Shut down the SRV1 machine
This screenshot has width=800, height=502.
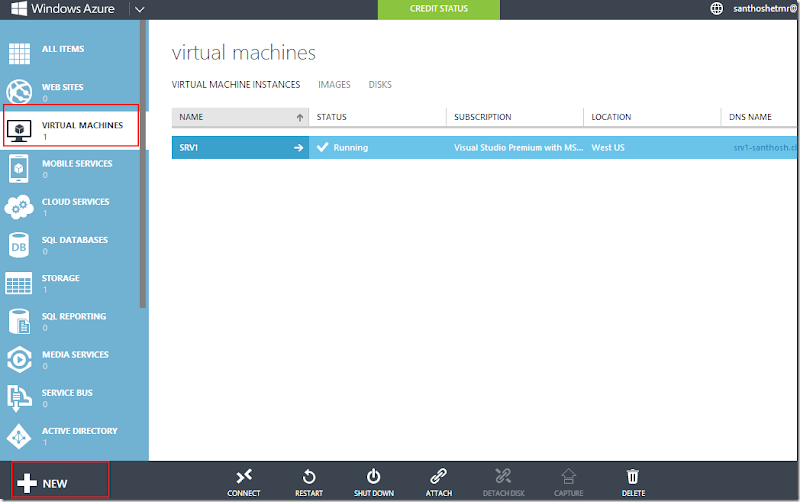pyautogui.click(x=373, y=476)
